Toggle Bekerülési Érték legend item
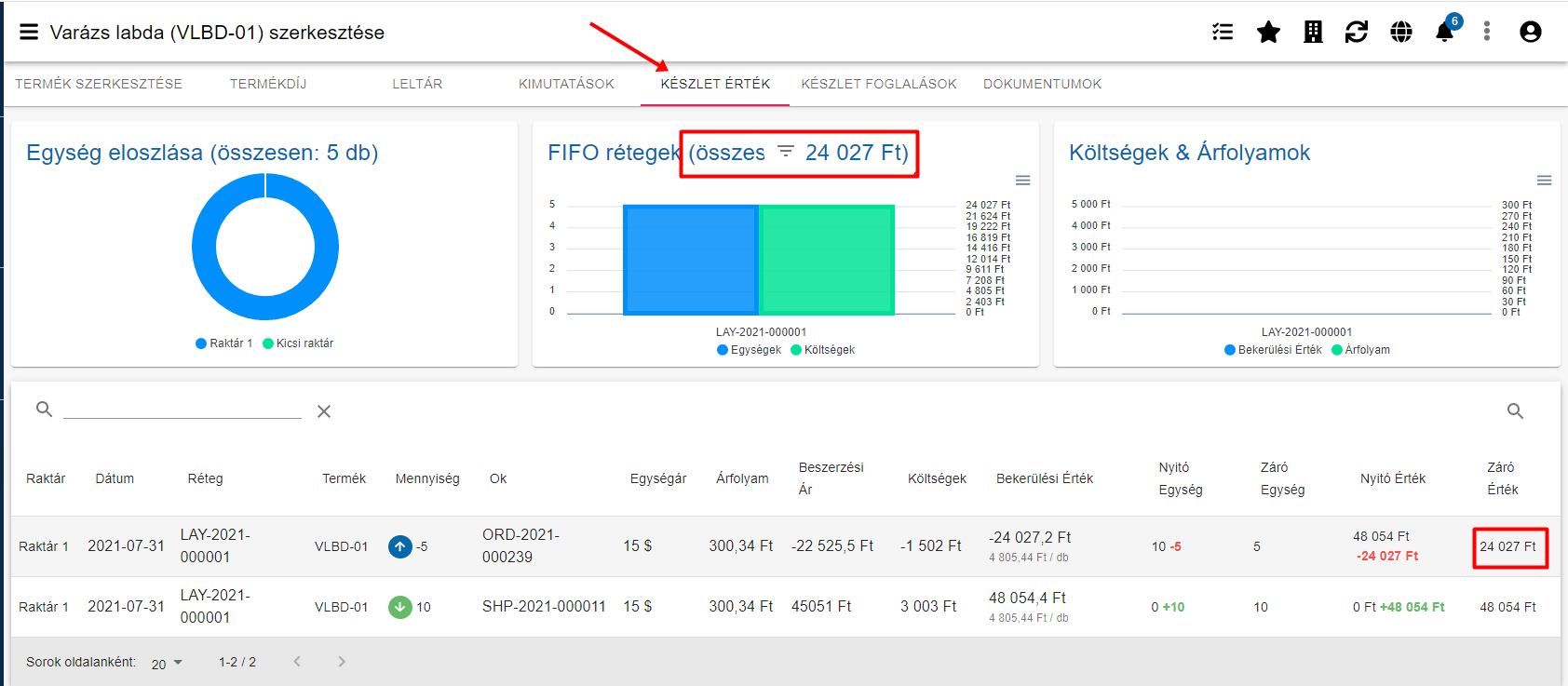The image size is (1568, 686). (x=1273, y=350)
